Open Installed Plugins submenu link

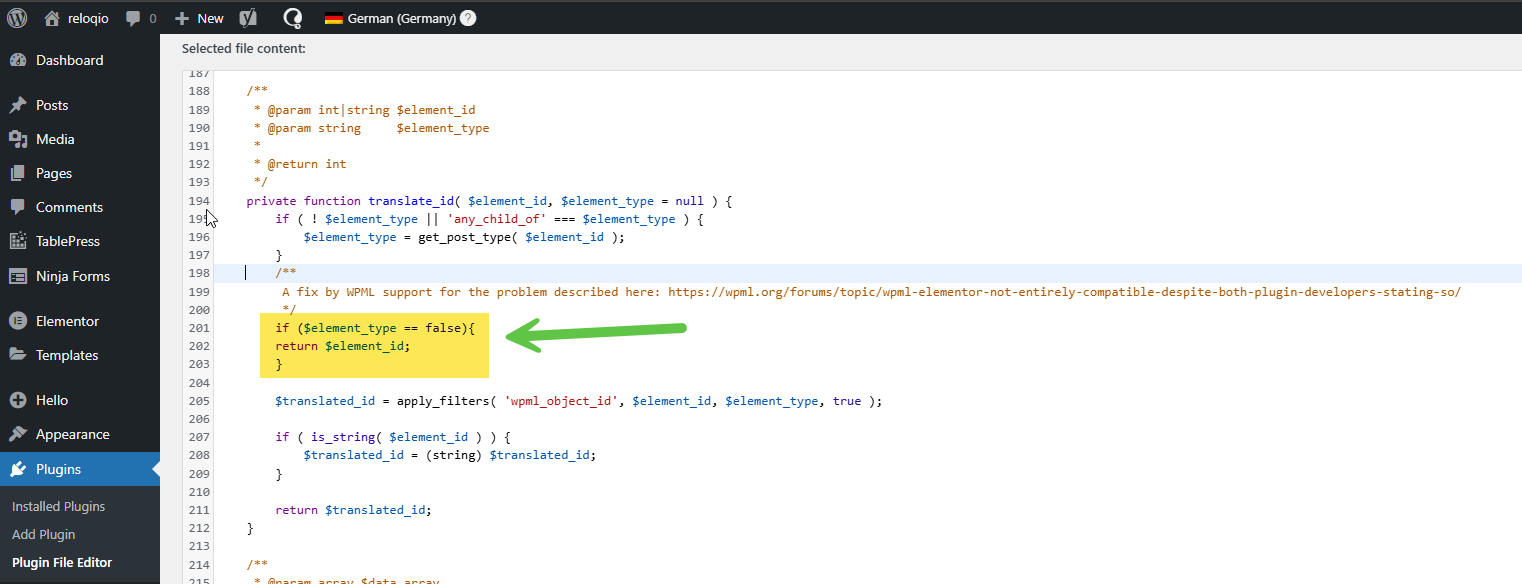[x=58, y=506]
